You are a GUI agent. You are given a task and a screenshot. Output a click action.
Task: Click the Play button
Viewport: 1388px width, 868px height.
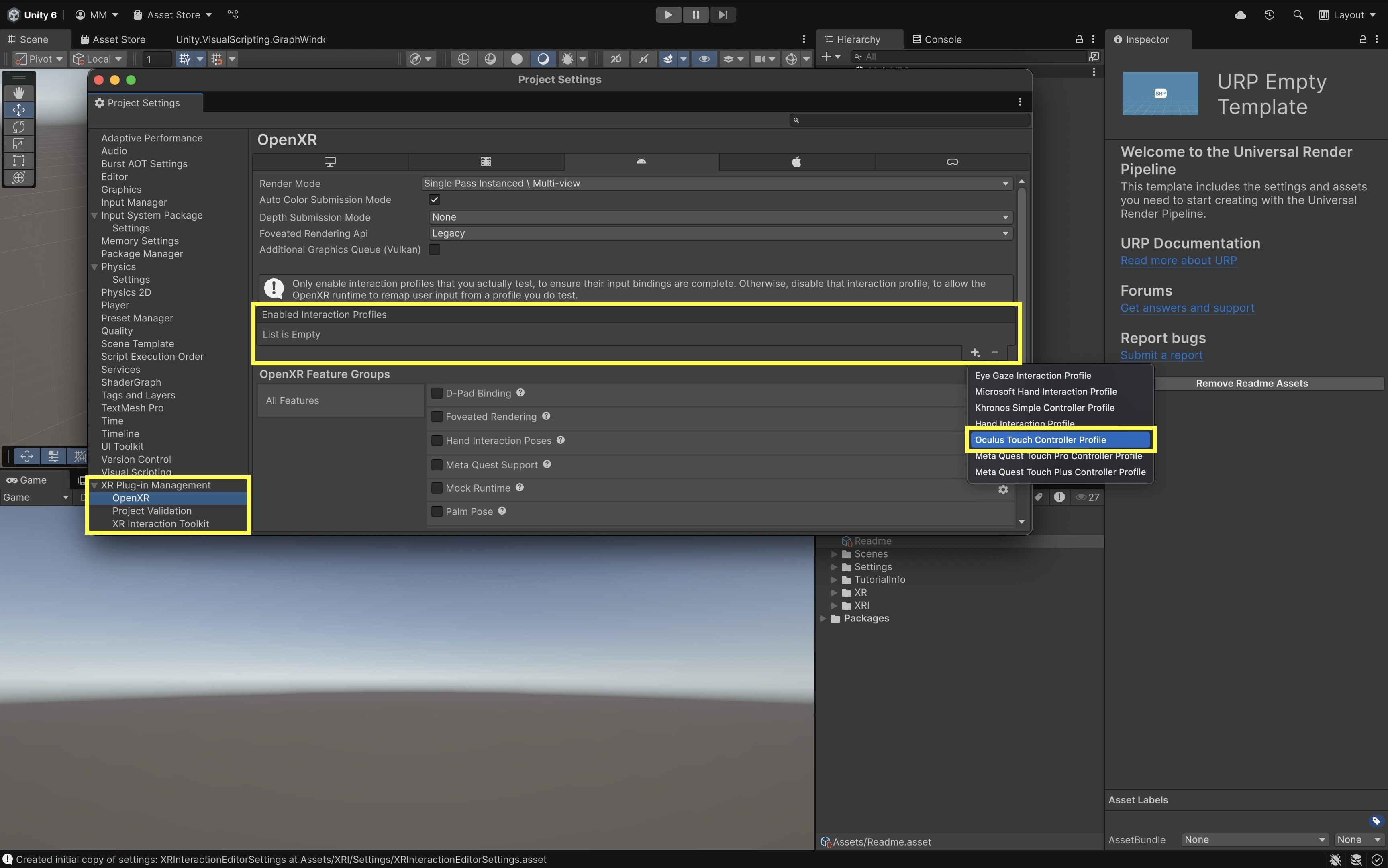tap(668, 15)
